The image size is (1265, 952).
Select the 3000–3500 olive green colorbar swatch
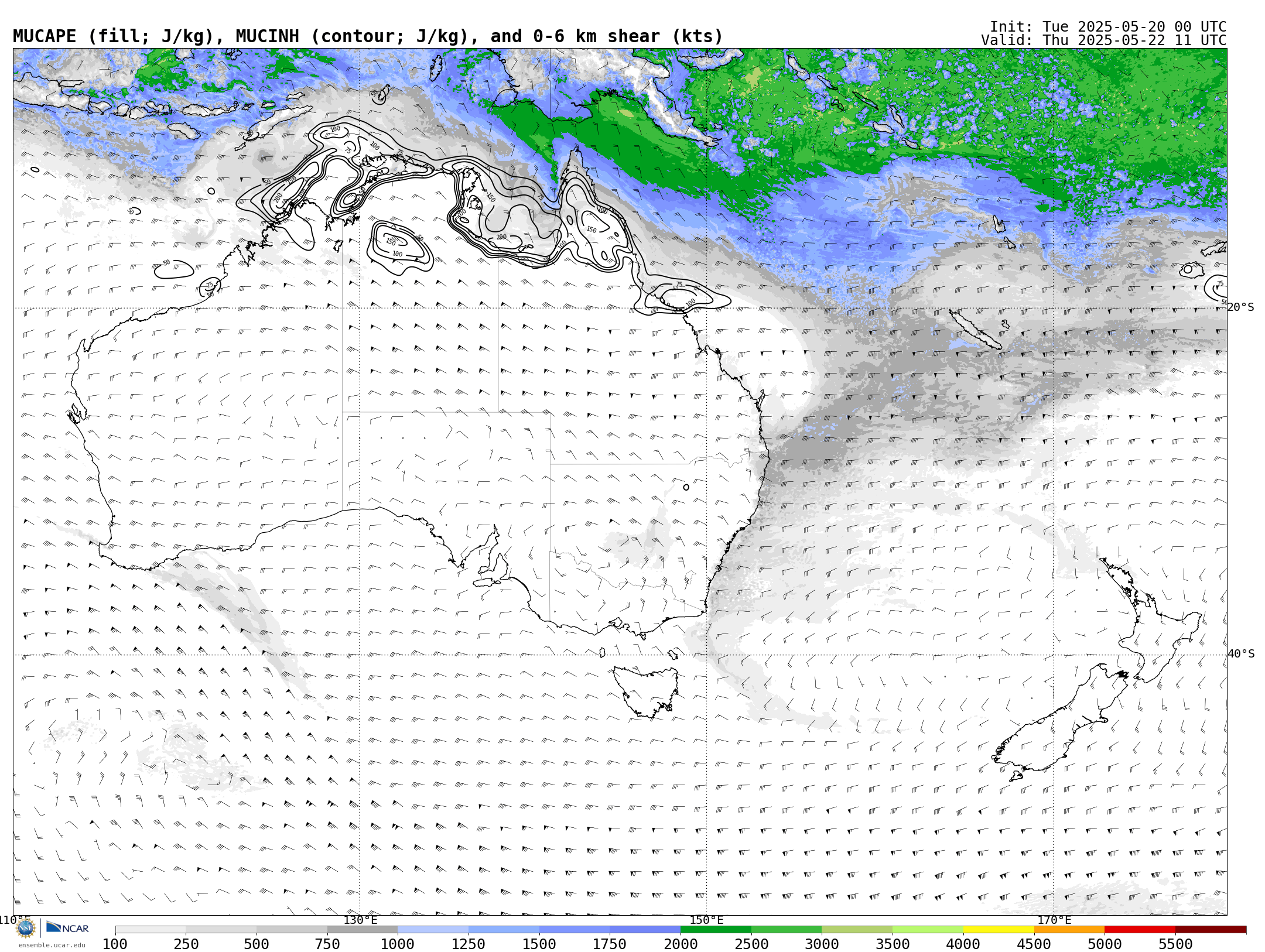pyautogui.click(x=857, y=930)
